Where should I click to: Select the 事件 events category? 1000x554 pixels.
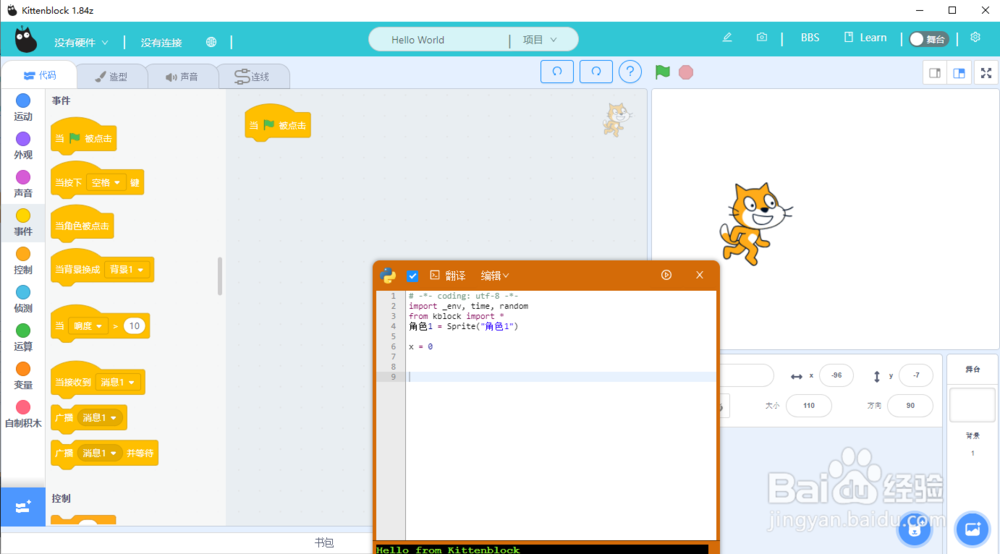(23, 222)
